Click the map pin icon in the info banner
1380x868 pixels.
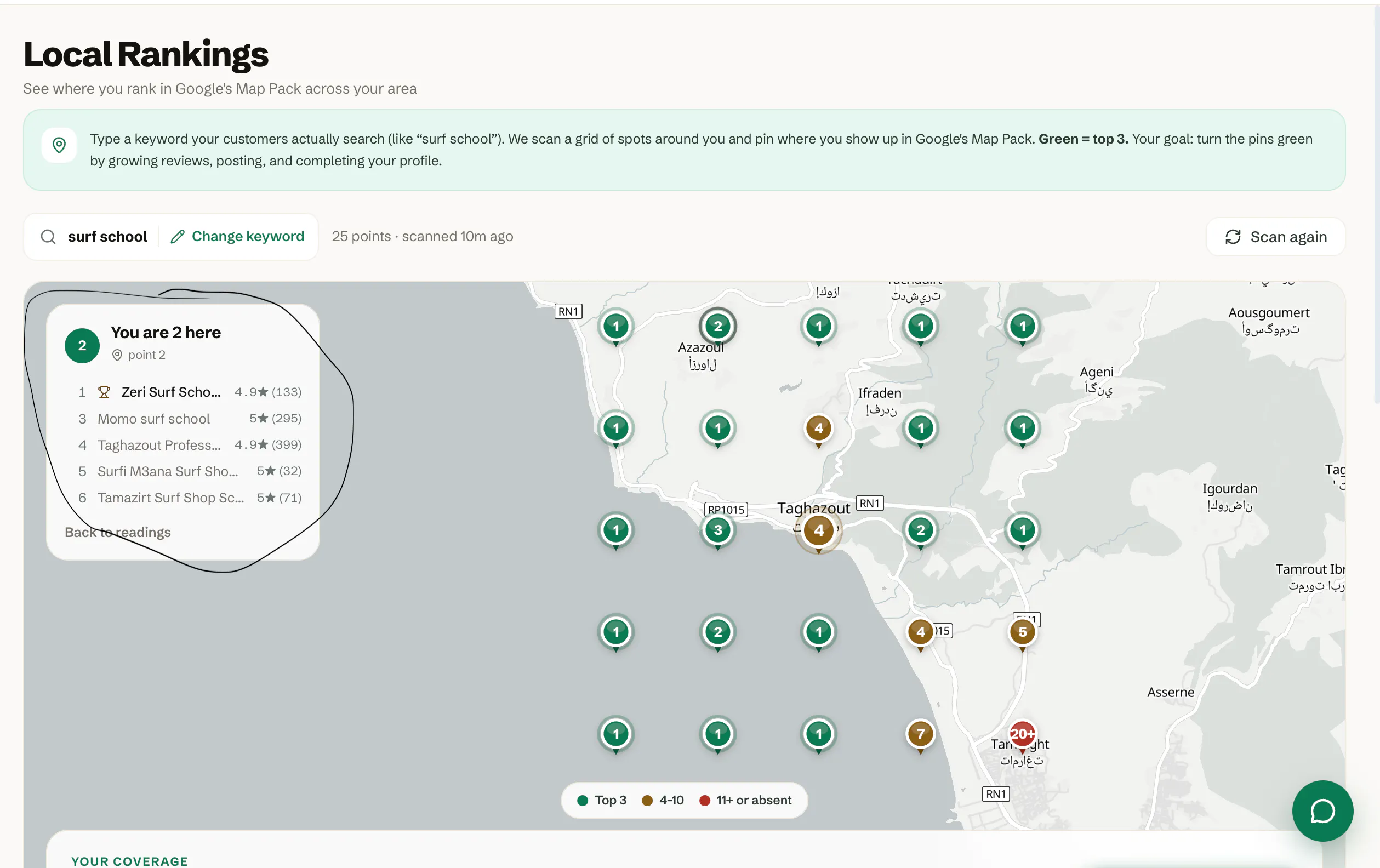coord(59,145)
